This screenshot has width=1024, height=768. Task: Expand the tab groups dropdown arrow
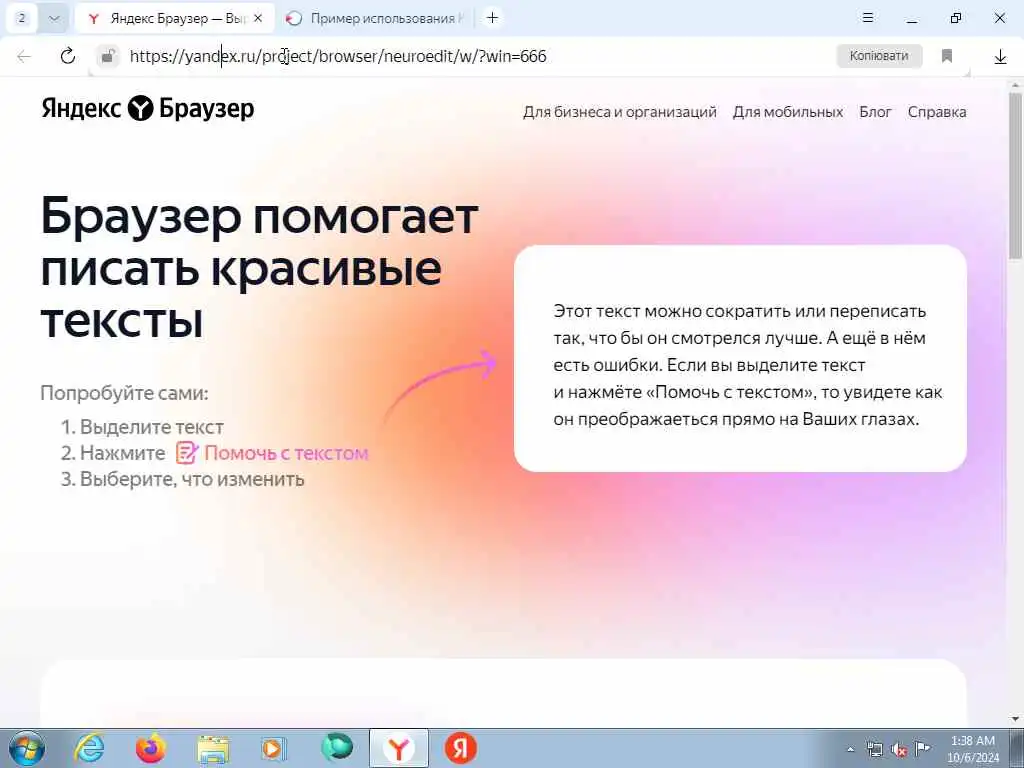(x=54, y=18)
